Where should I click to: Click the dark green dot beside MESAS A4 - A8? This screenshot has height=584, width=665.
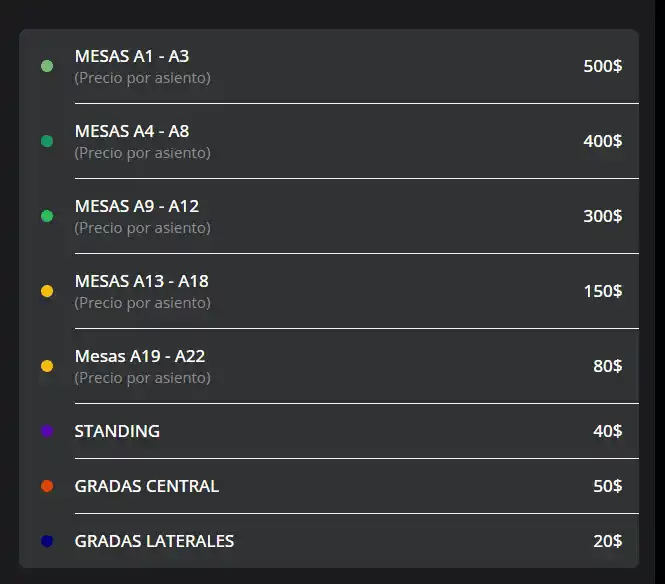click(47, 141)
